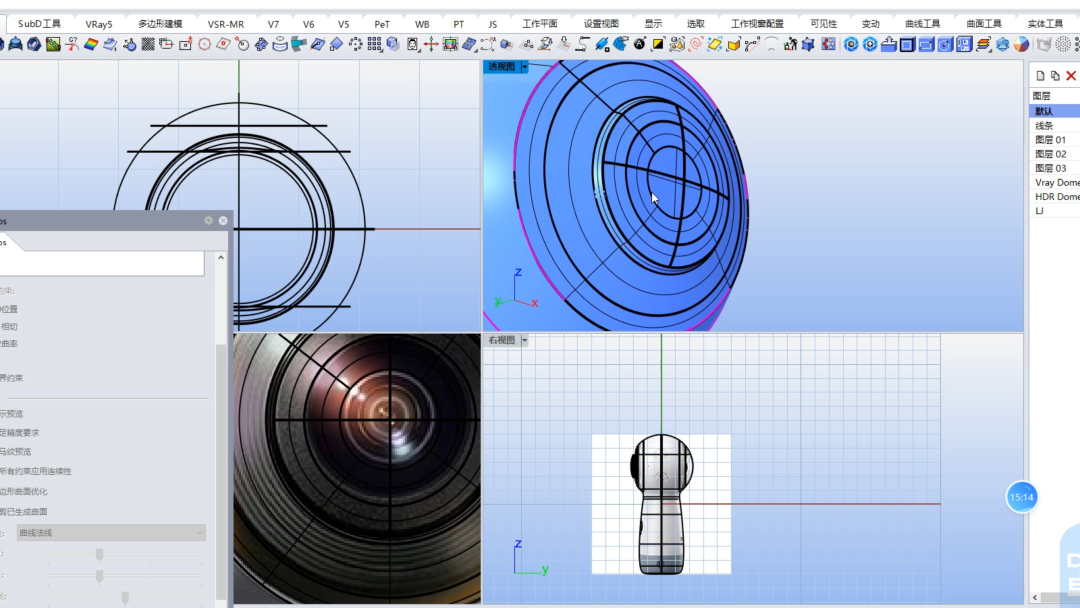
Task: Click the 透视图 viewport title
Action: tap(501, 67)
